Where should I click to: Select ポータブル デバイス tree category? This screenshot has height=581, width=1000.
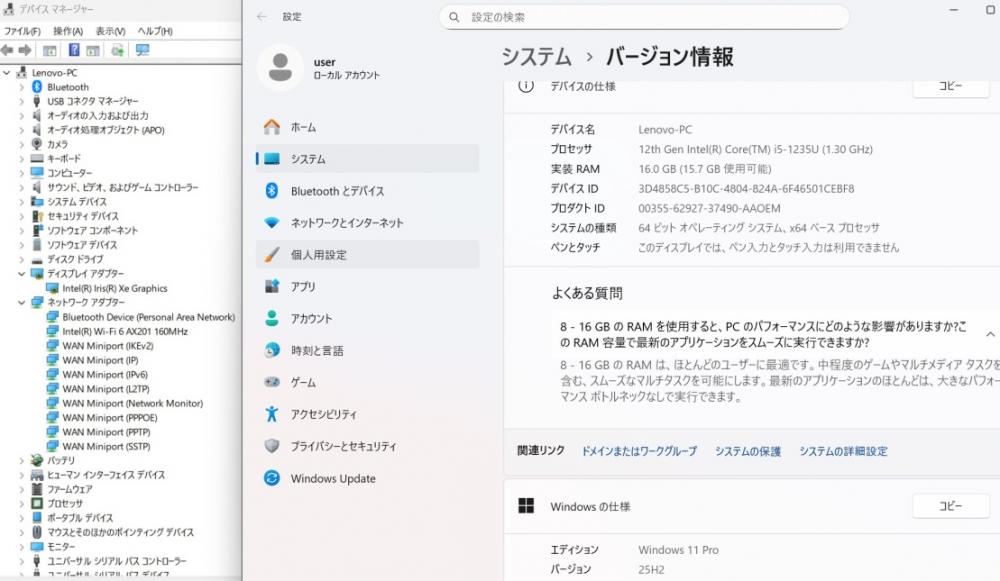80,518
